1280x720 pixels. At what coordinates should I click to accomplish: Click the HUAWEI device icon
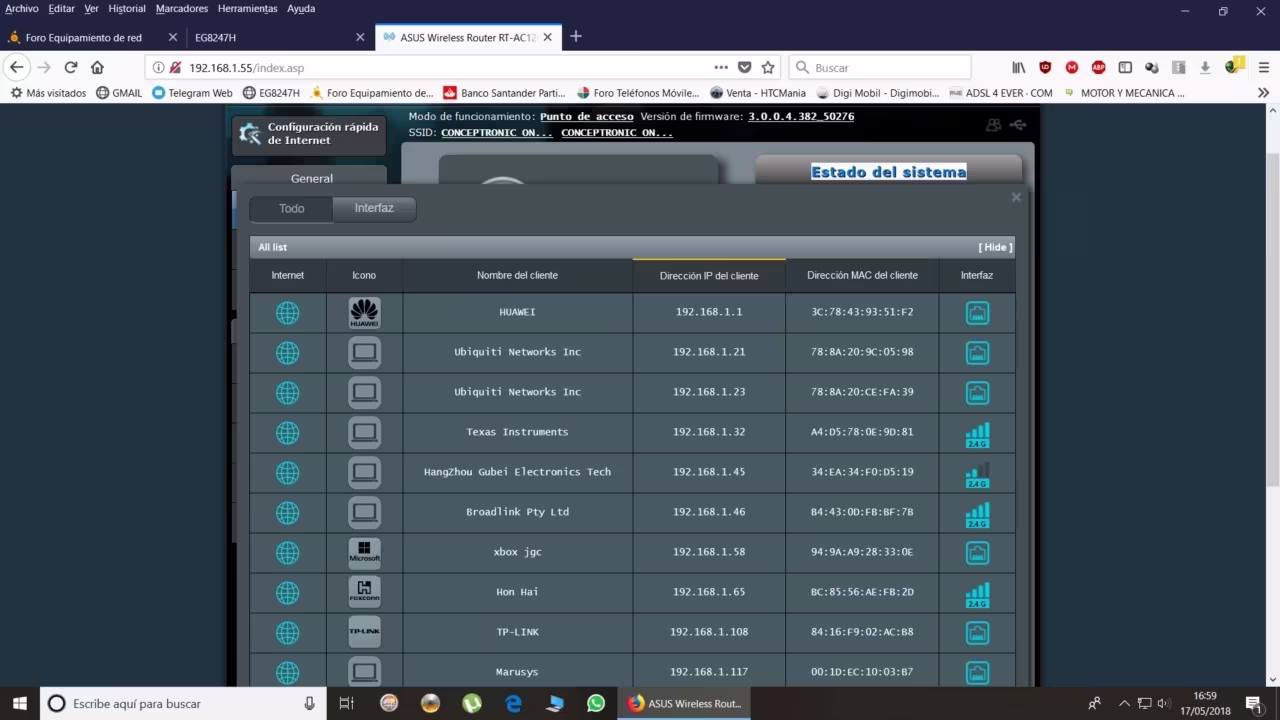pos(364,313)
